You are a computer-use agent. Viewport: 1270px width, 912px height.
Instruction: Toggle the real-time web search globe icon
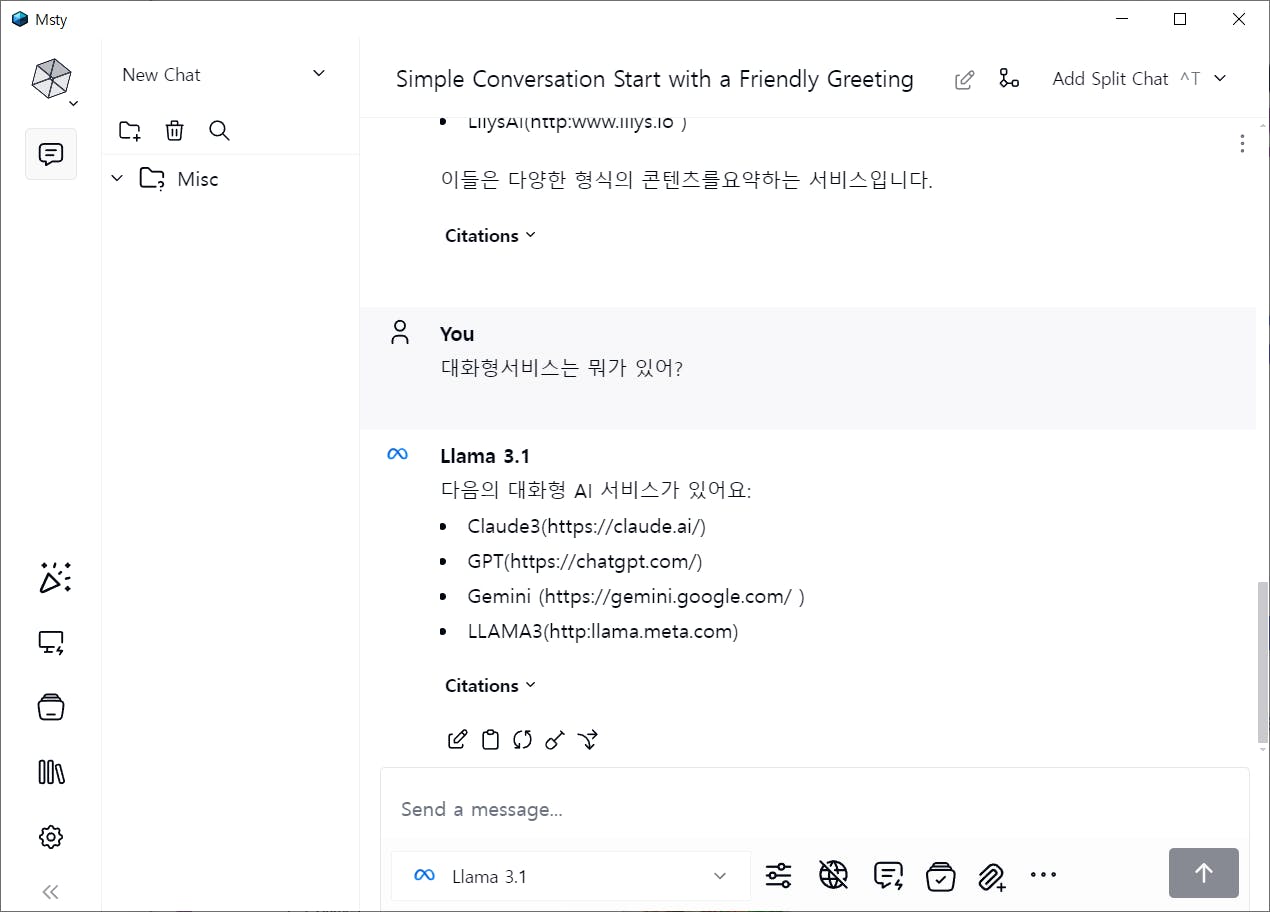coord(833,876)
